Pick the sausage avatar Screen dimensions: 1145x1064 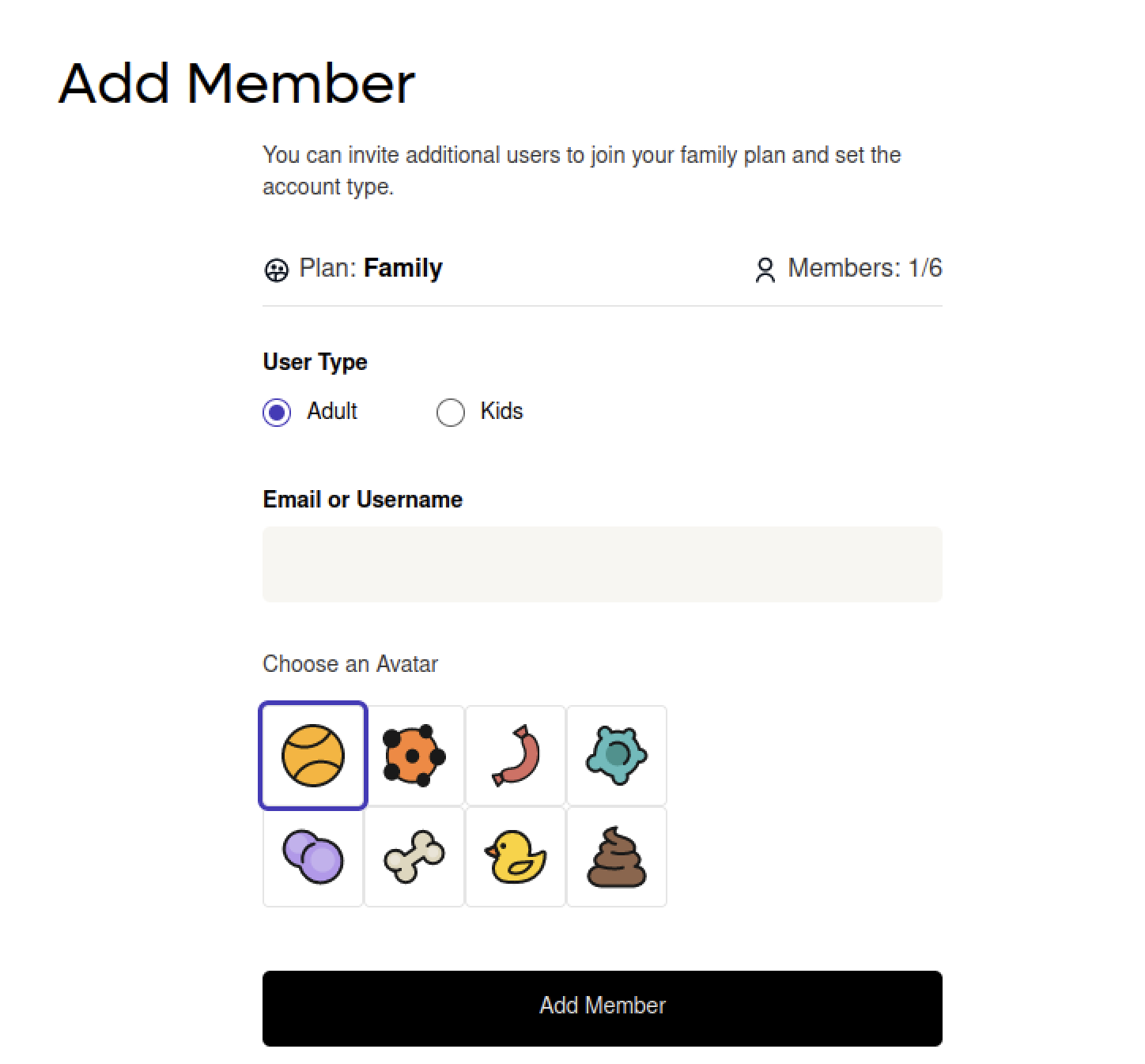point(516,756)
